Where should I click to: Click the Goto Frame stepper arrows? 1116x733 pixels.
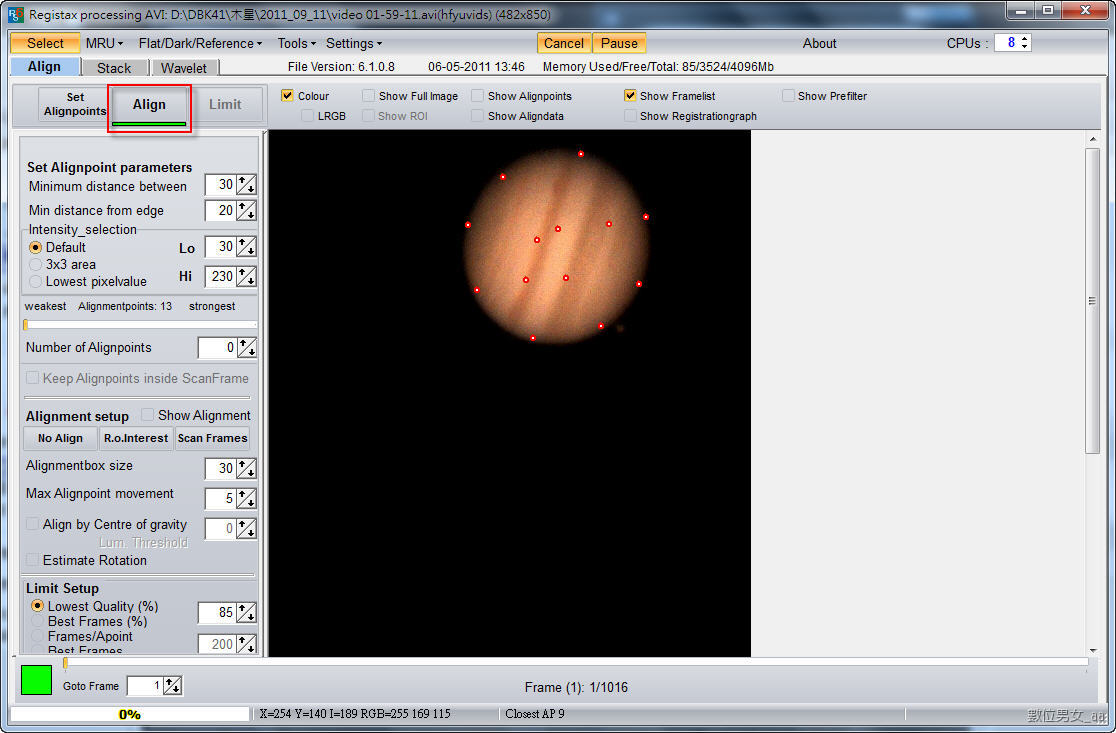coord(172,686)
